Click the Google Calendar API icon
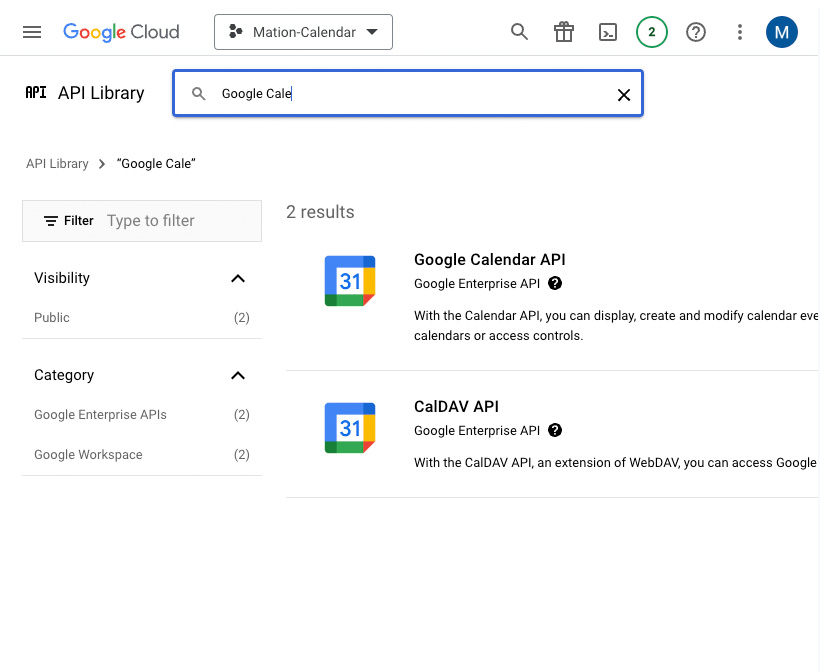The width and height of the screenshot is (820, 672). 350,281
